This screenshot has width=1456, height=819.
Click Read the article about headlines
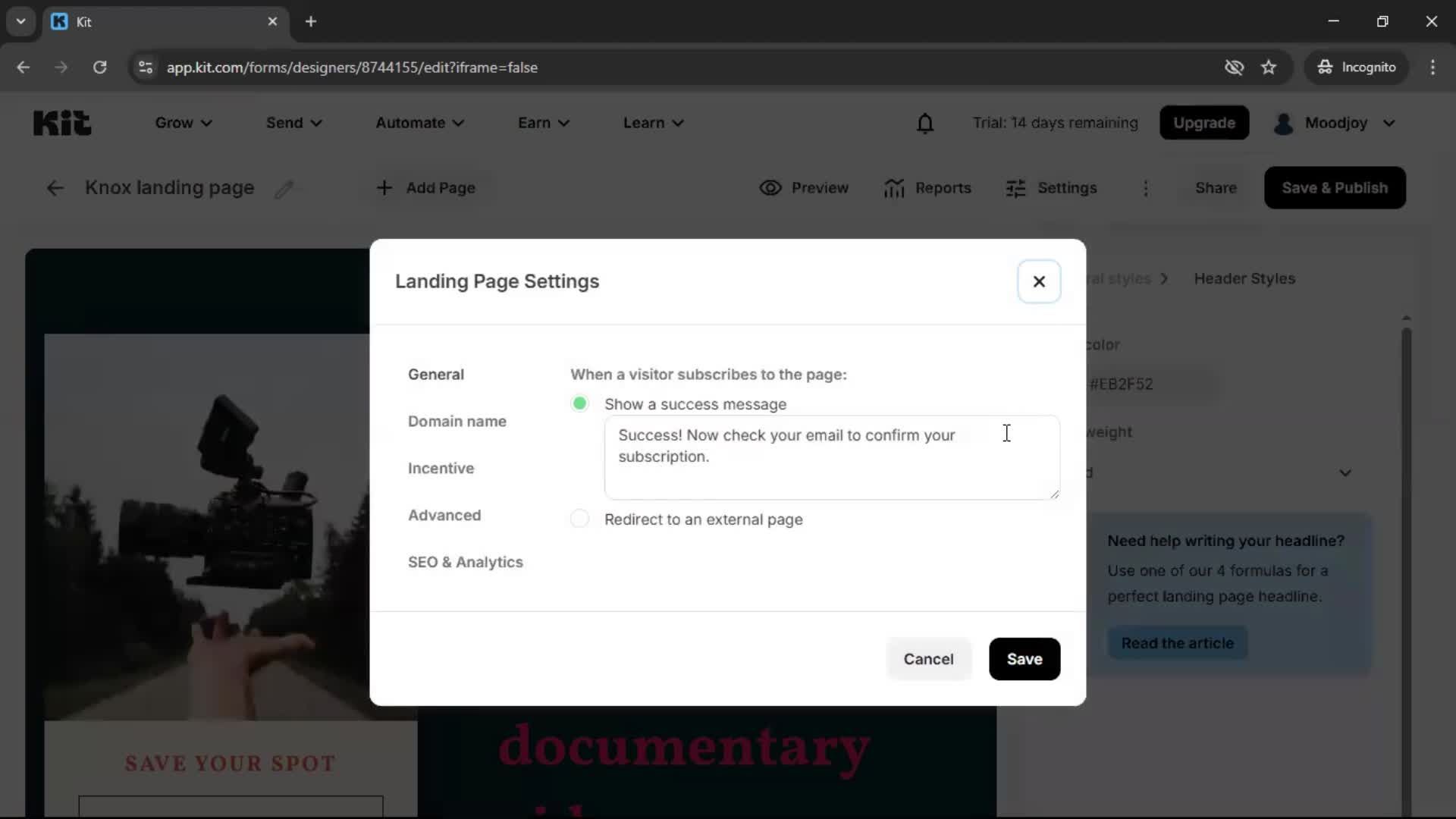(x=1178, y=643)
